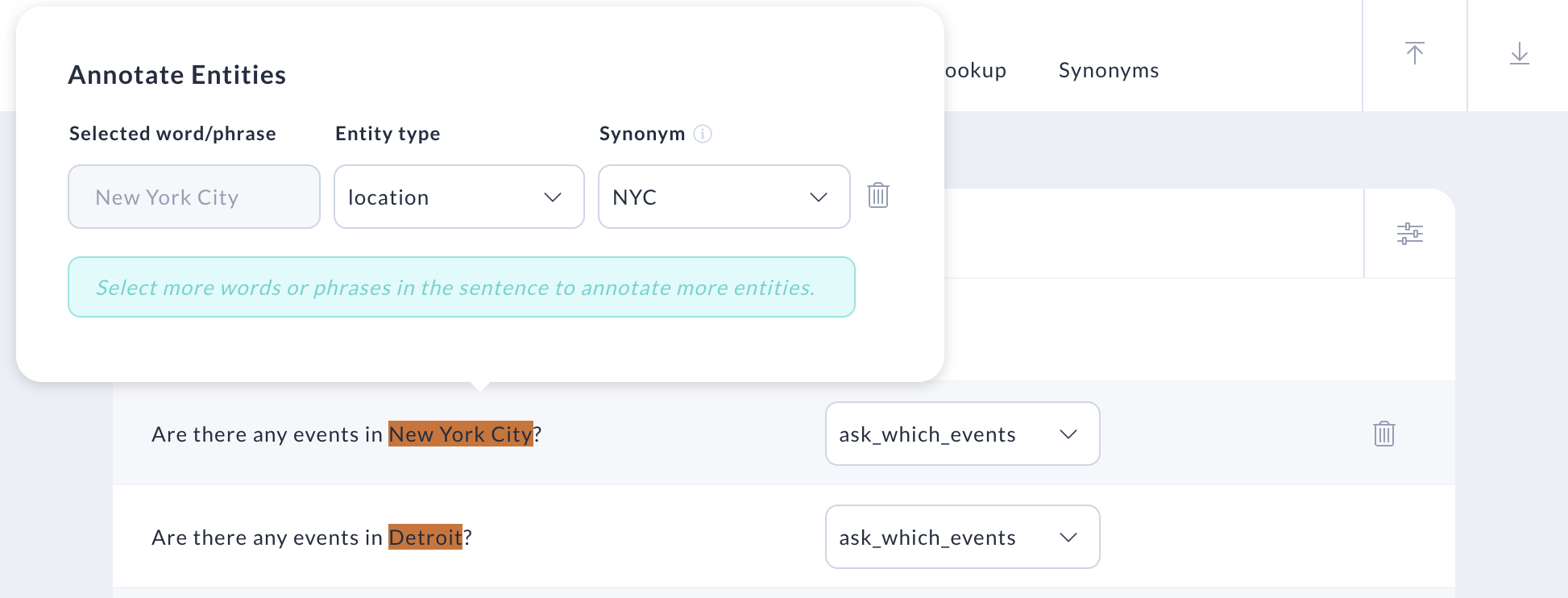
Task: Delete the New York City entity annotation
Action: click(x=877, y=195)
